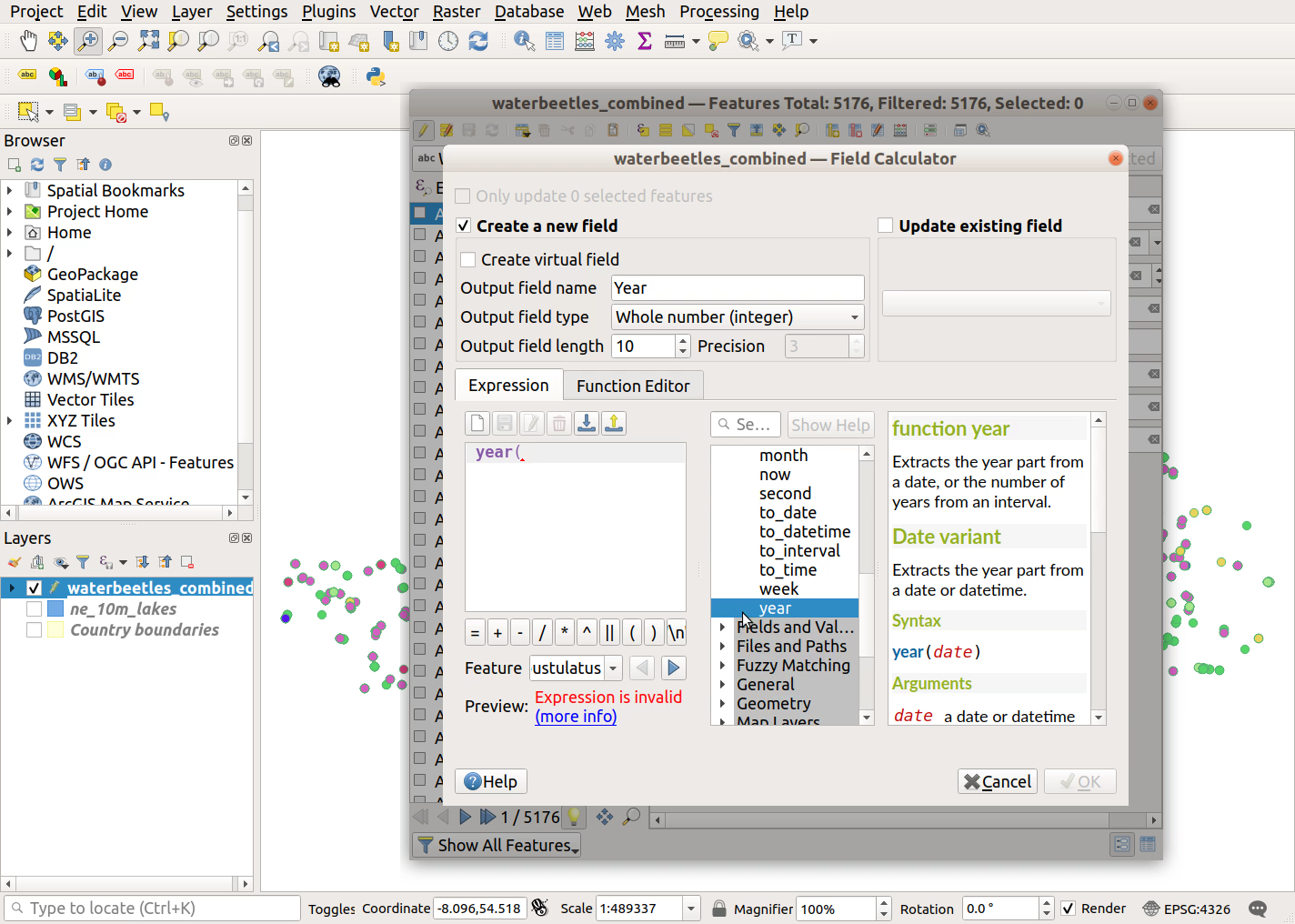Click the Temporal Controller clock icon
1295x924 pixels.
pyautogui.click(x=448, y=41)
